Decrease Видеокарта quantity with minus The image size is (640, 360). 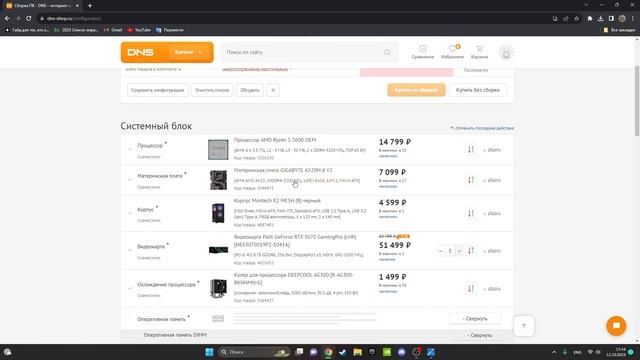[x=440, y=251]
